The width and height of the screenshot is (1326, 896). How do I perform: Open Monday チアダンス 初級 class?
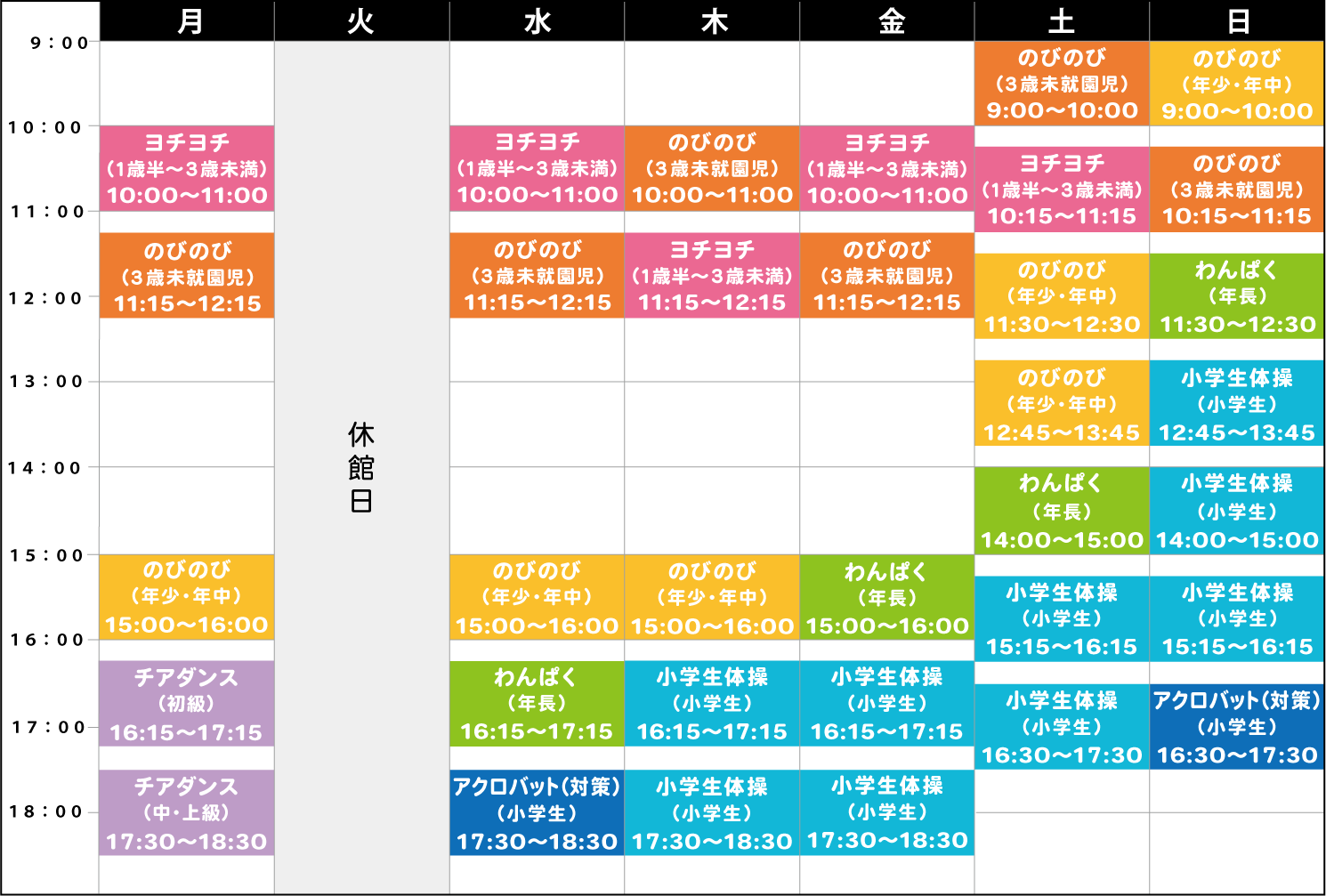coord(187,704)
